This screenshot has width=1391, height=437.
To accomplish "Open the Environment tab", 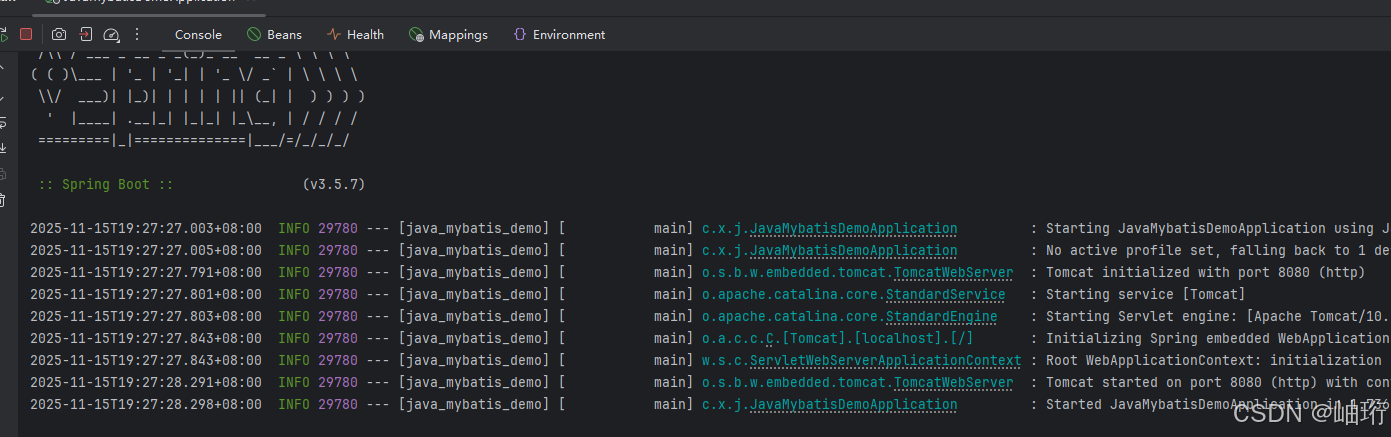I will tap(559, 34).
